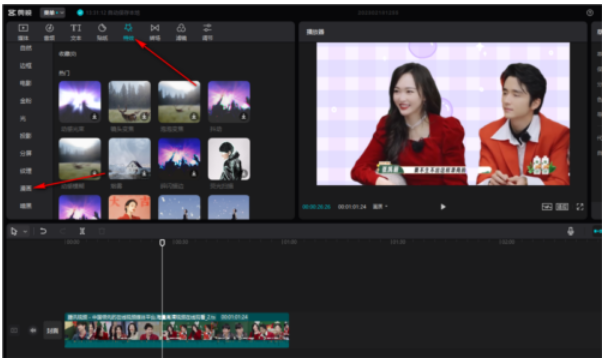Screen dimensions: 608x360
Task: Select the 边框 effects category in sidebar
Action: pos(26,66)
